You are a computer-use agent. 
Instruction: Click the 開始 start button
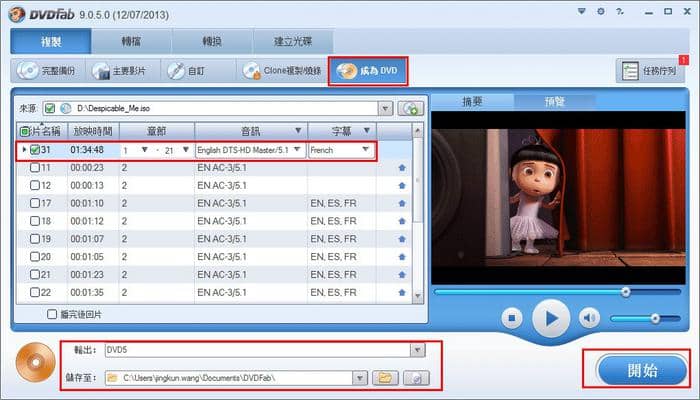(x=642, y=370)
